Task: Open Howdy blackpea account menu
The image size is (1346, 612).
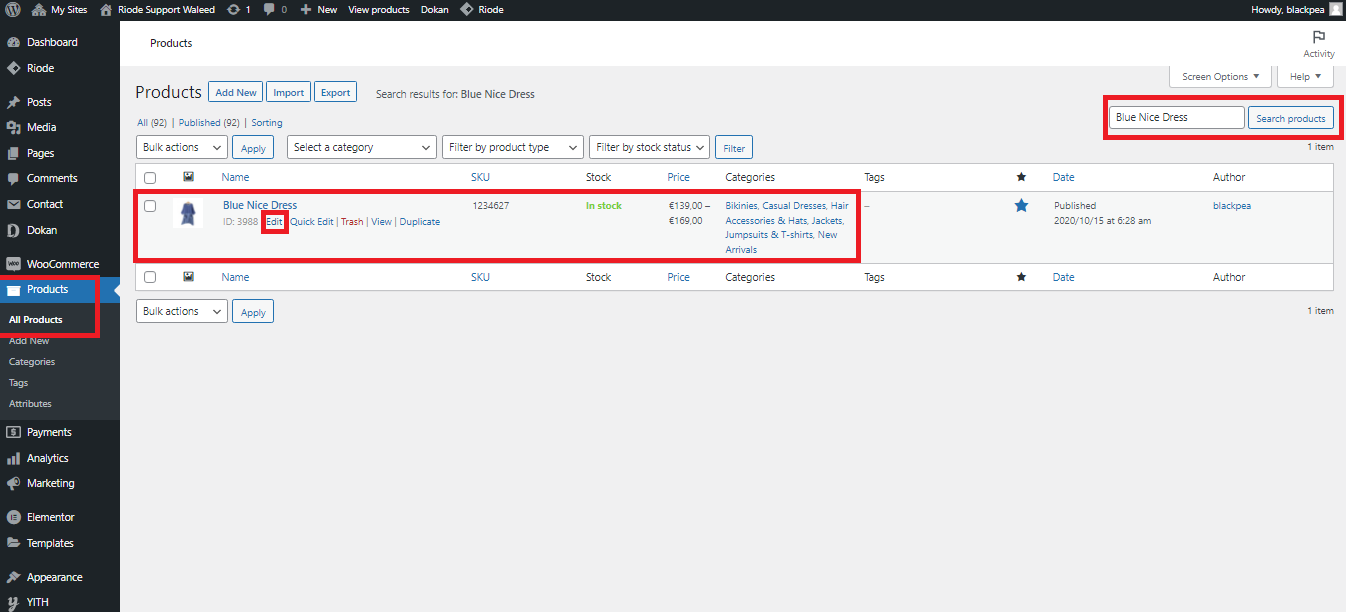Action: pyautogui.click(x=1296, y=9)
